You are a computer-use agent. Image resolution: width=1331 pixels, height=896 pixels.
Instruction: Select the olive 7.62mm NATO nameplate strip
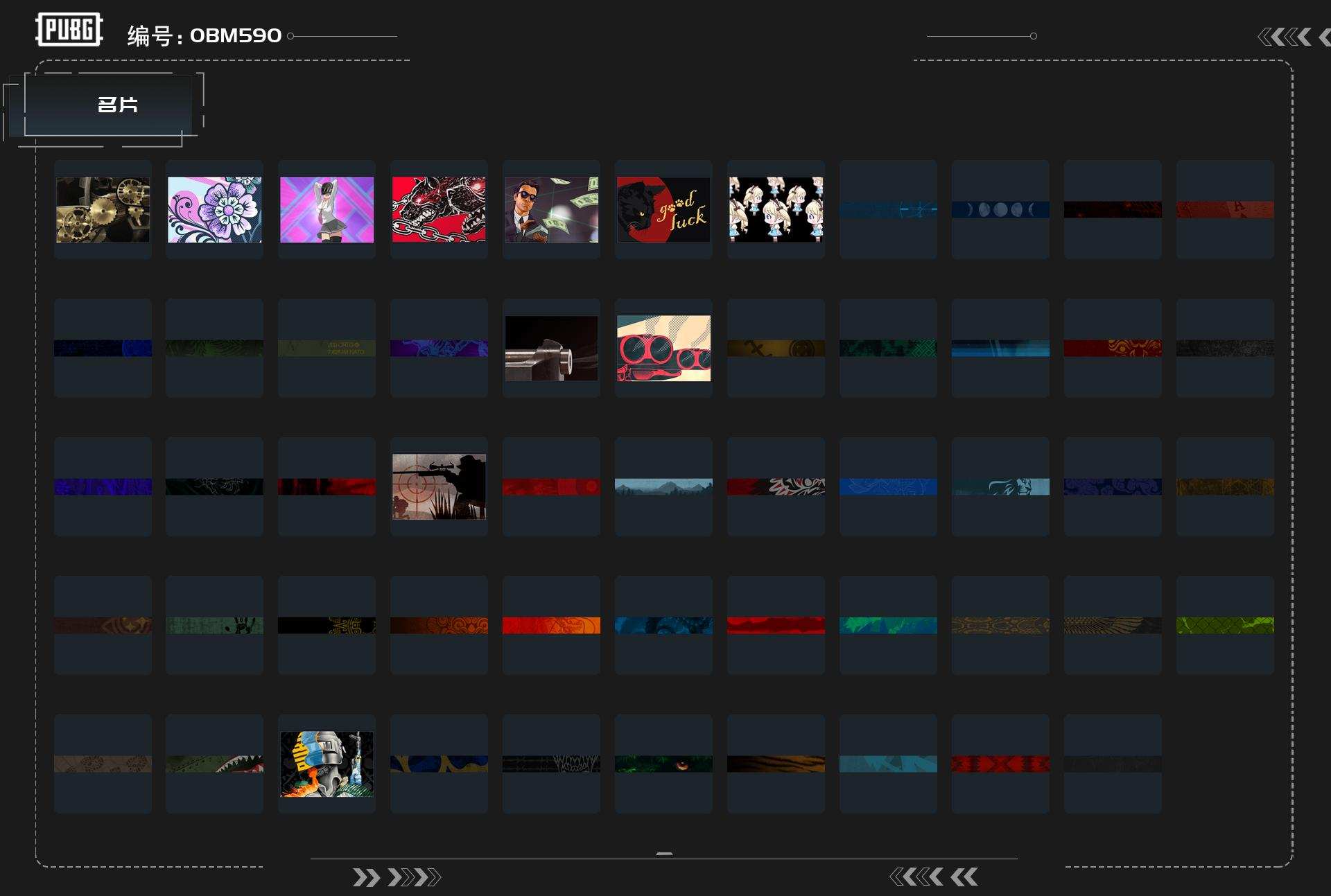click(327, 348)
